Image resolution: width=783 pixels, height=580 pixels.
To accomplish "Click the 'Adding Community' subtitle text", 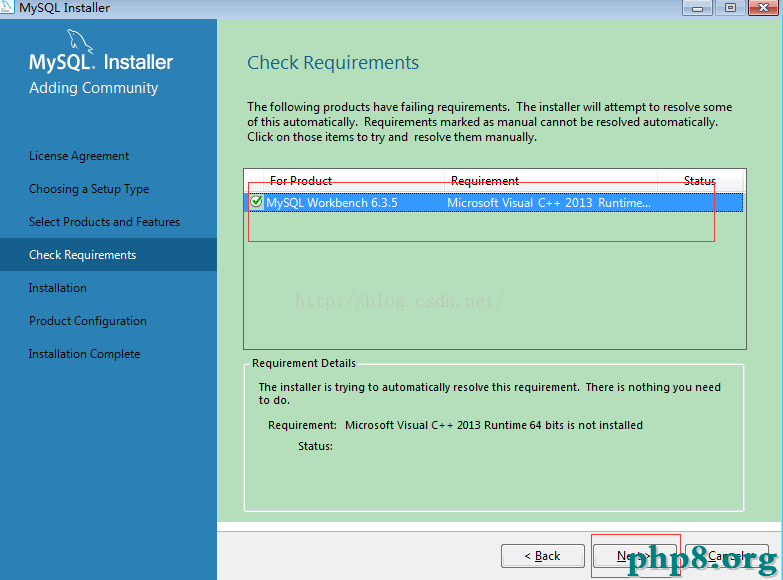I will tap(93, 88).
